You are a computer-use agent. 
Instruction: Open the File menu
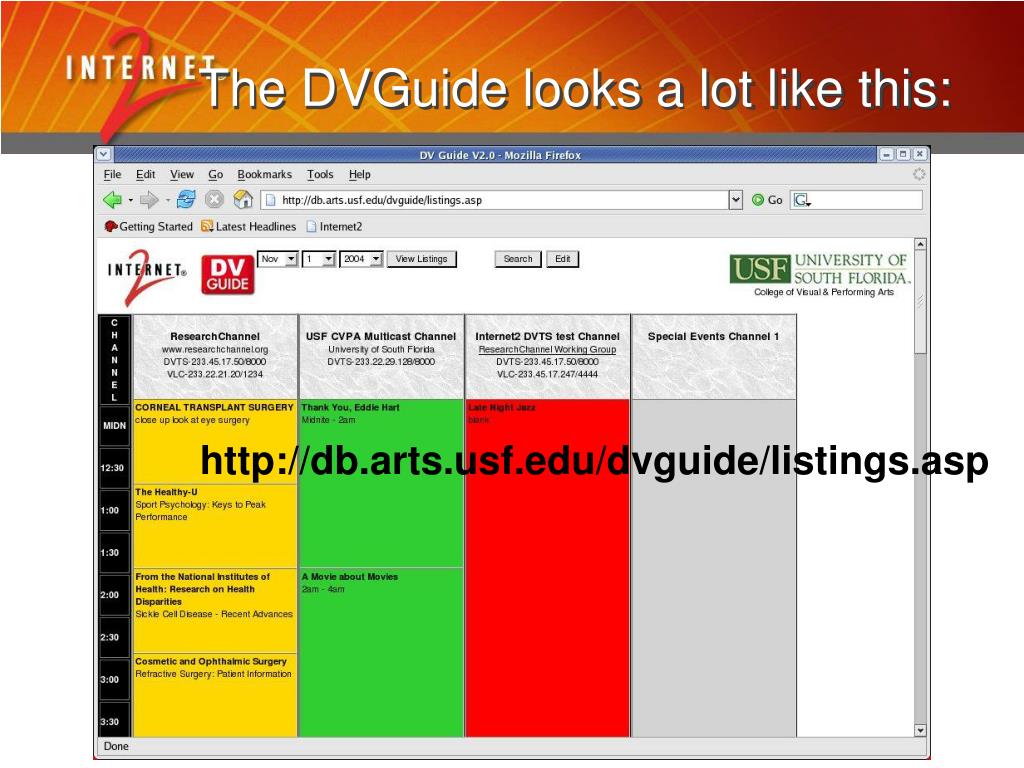coord(112,174)
